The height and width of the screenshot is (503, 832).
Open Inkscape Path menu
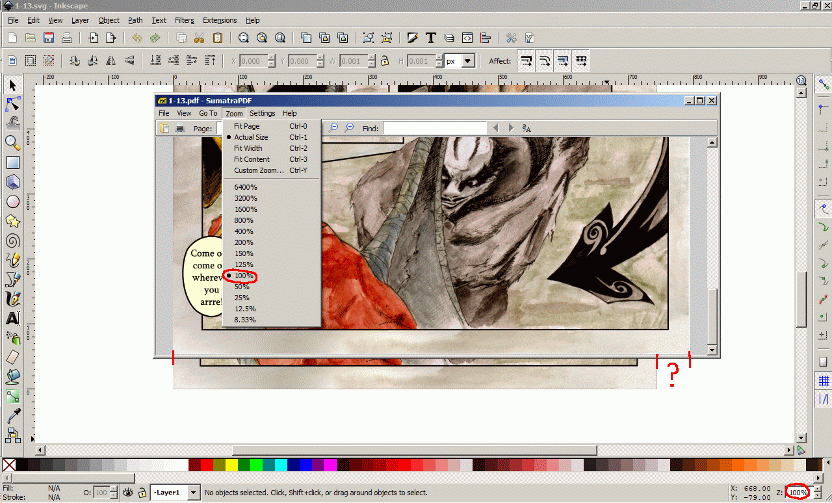[x=135, y=20]
